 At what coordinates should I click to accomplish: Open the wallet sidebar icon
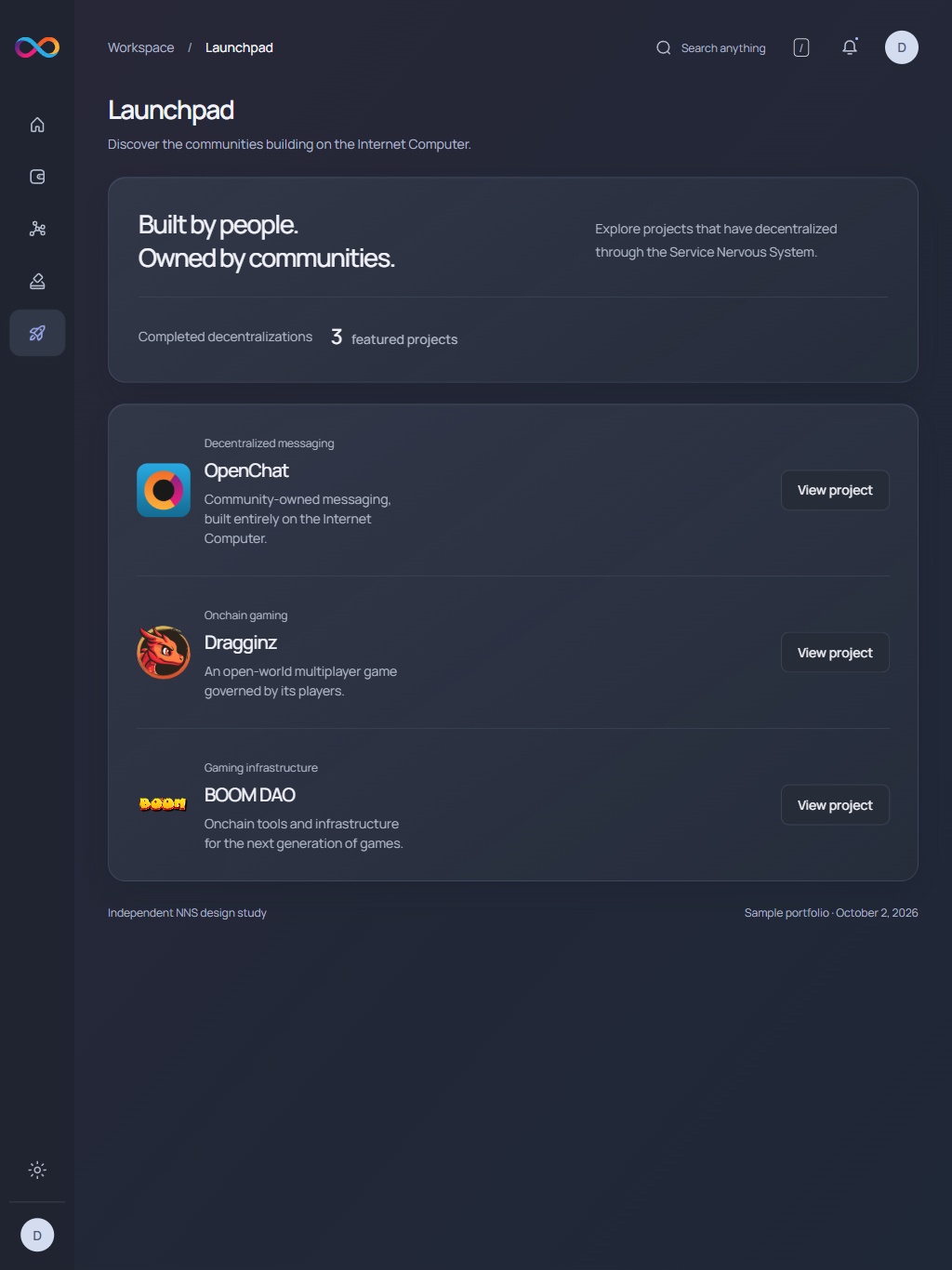click(x=37, y=177)
